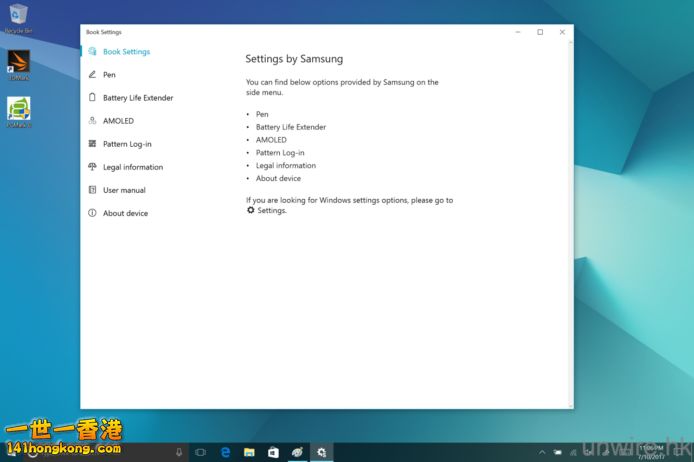Click 'Legal information' in the bulleted list
694x462 pixels.
point(286,166)
